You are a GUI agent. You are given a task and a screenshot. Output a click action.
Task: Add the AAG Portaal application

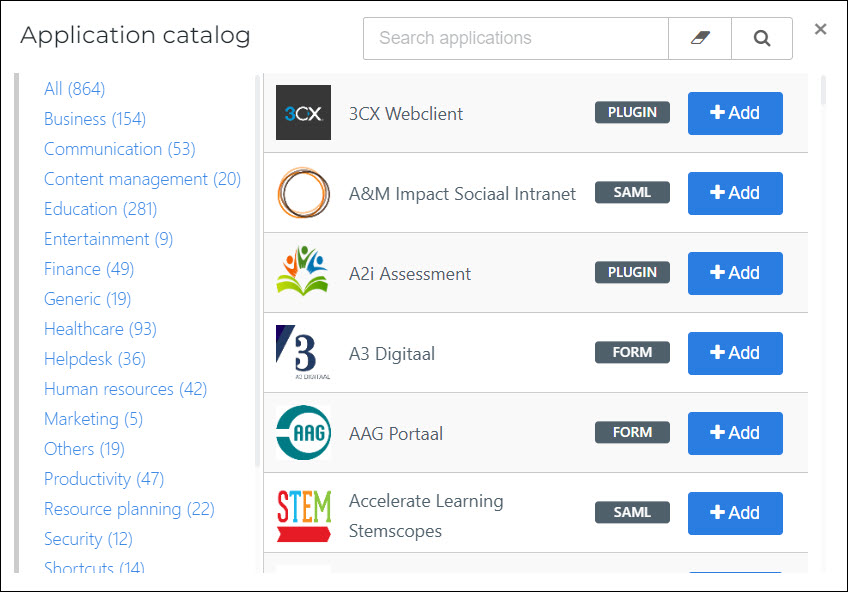click(735, 433)
